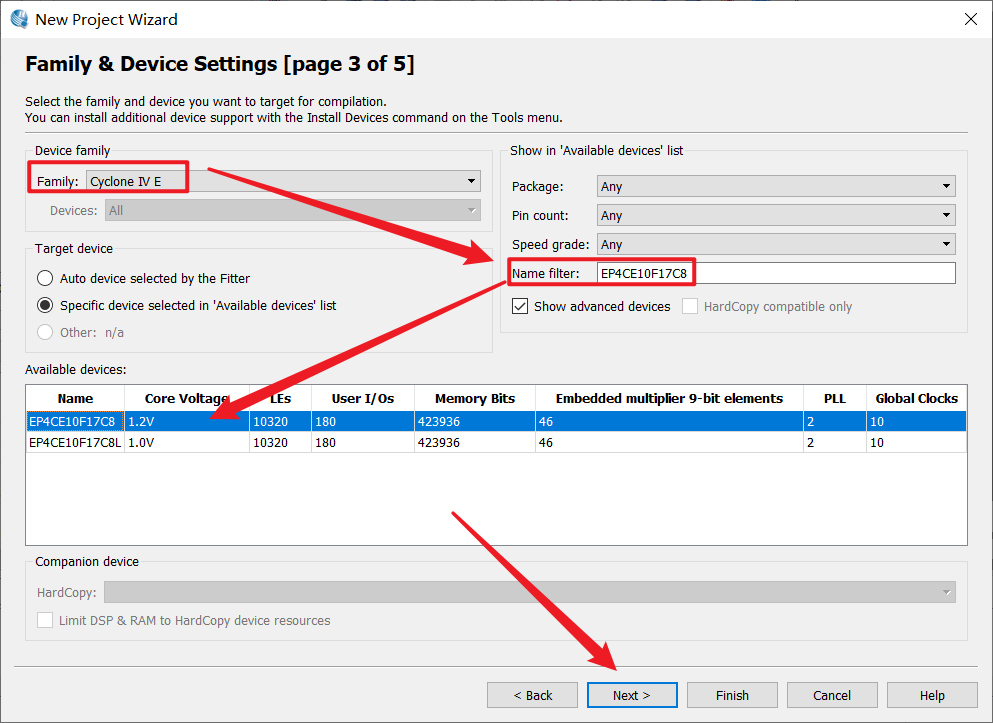Viewport: 993px width, 723px height.
Task: Close the New Project Wizard window
Action: click(970, 20)
